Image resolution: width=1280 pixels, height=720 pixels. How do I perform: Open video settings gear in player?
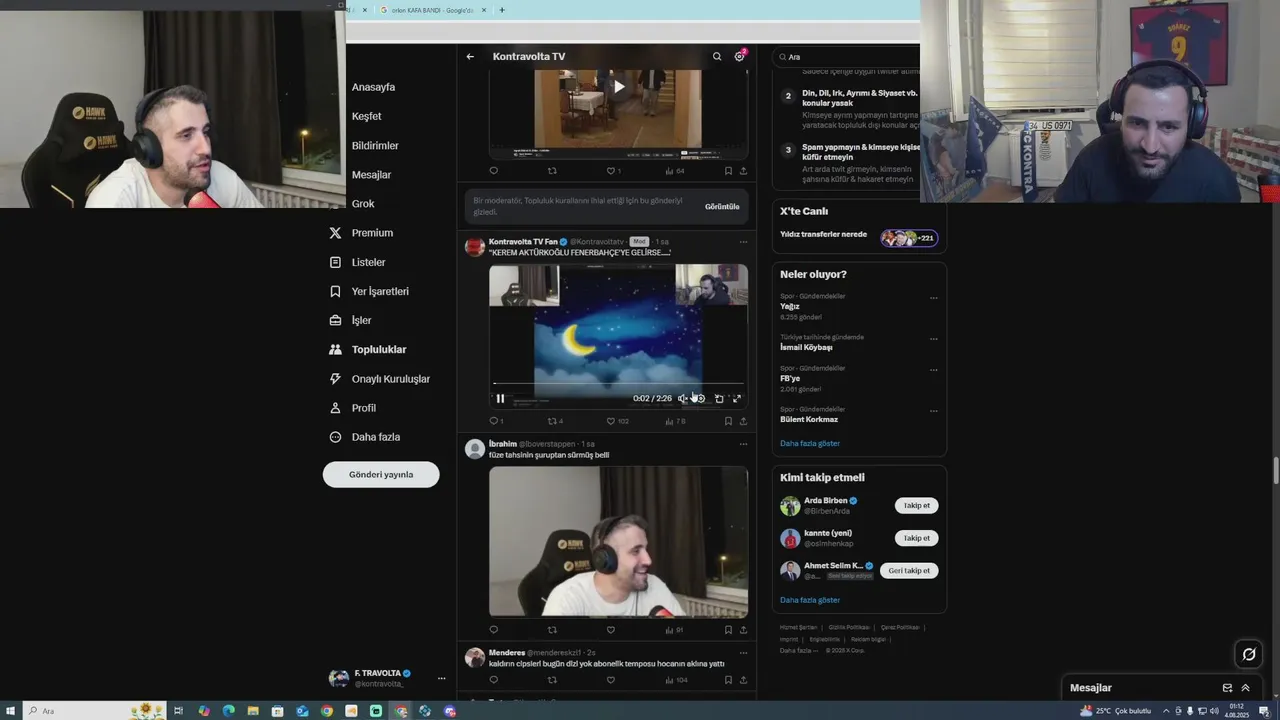pos(700,398)
